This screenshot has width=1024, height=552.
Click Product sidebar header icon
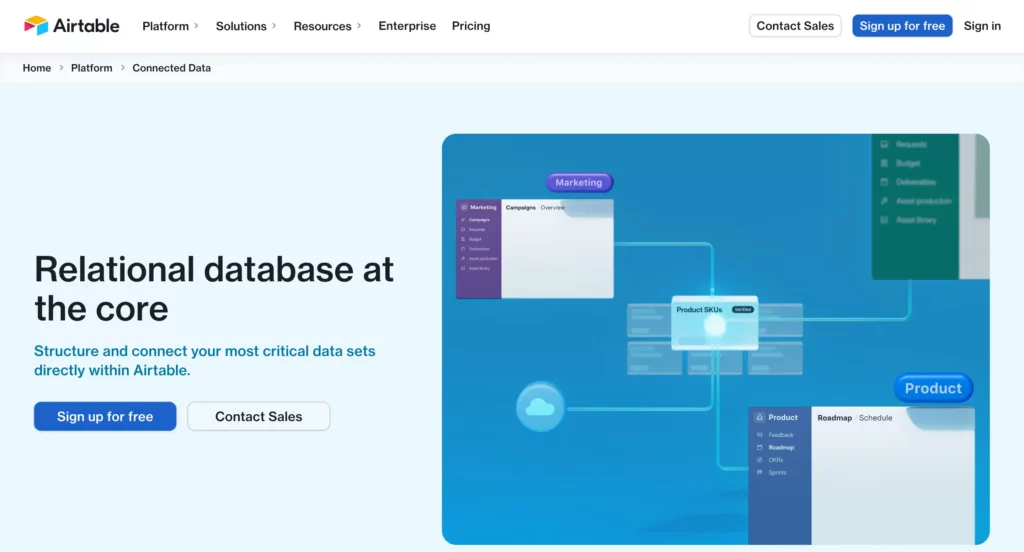[x=760, y=417]
